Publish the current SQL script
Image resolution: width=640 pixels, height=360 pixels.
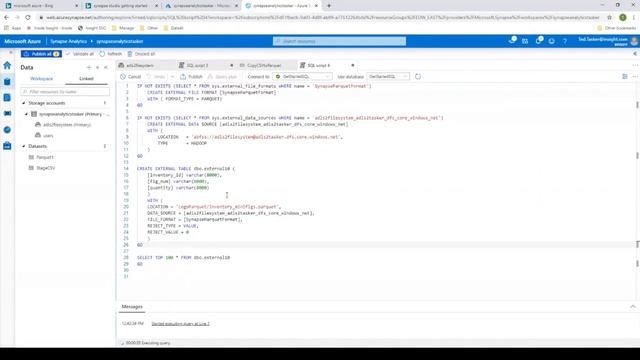pyautogui.click(x=191, y=77)
